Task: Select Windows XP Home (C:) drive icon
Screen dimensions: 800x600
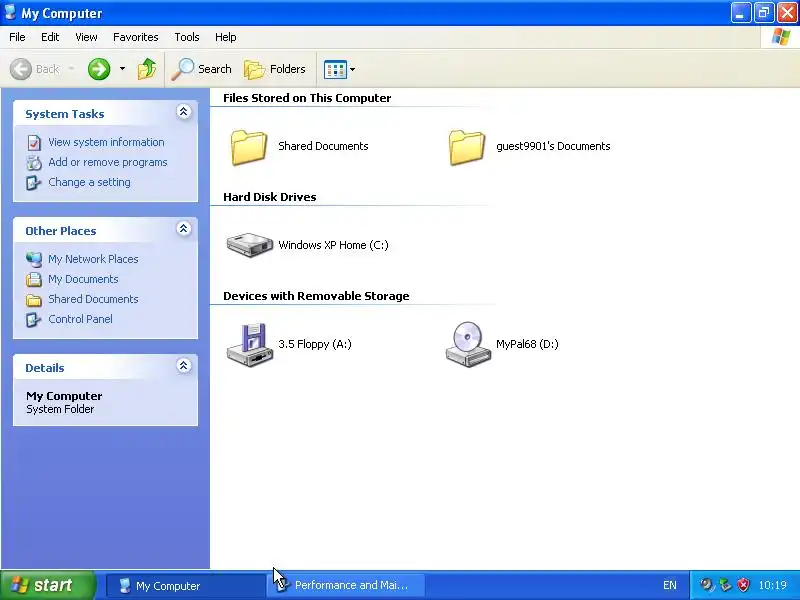Action: (x=249, y=245)
